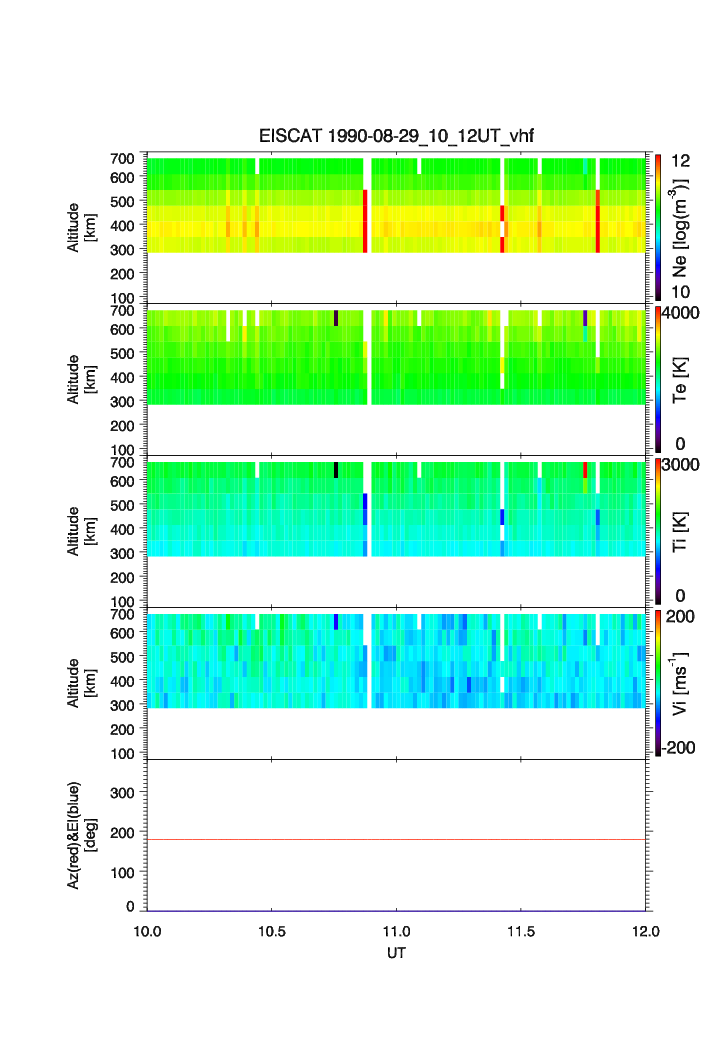Click the Ti [K] color bar label
This screenshot has height=1063, width=708.
(x=680, y=532)
